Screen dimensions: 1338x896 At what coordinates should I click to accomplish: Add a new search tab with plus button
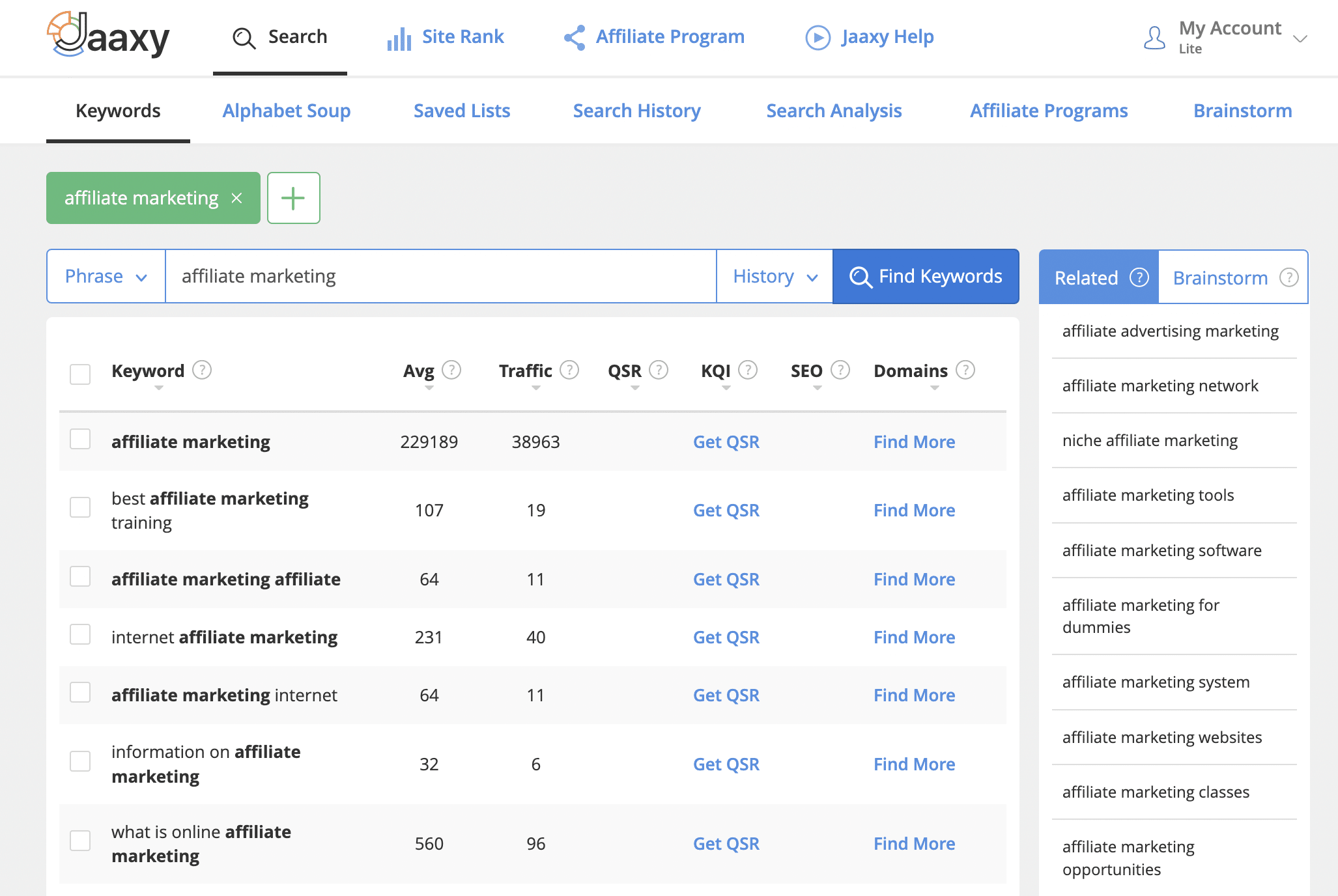point(294,198)
